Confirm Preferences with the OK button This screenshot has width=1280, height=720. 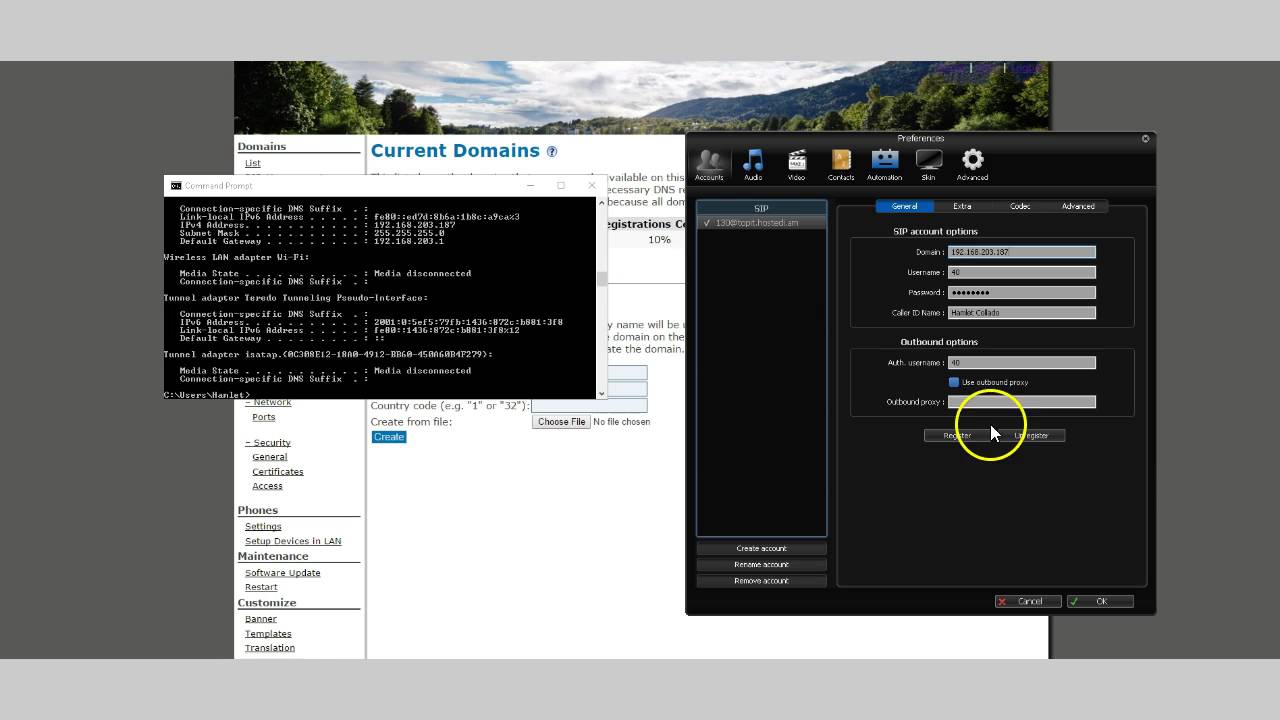click(1100, 601)
